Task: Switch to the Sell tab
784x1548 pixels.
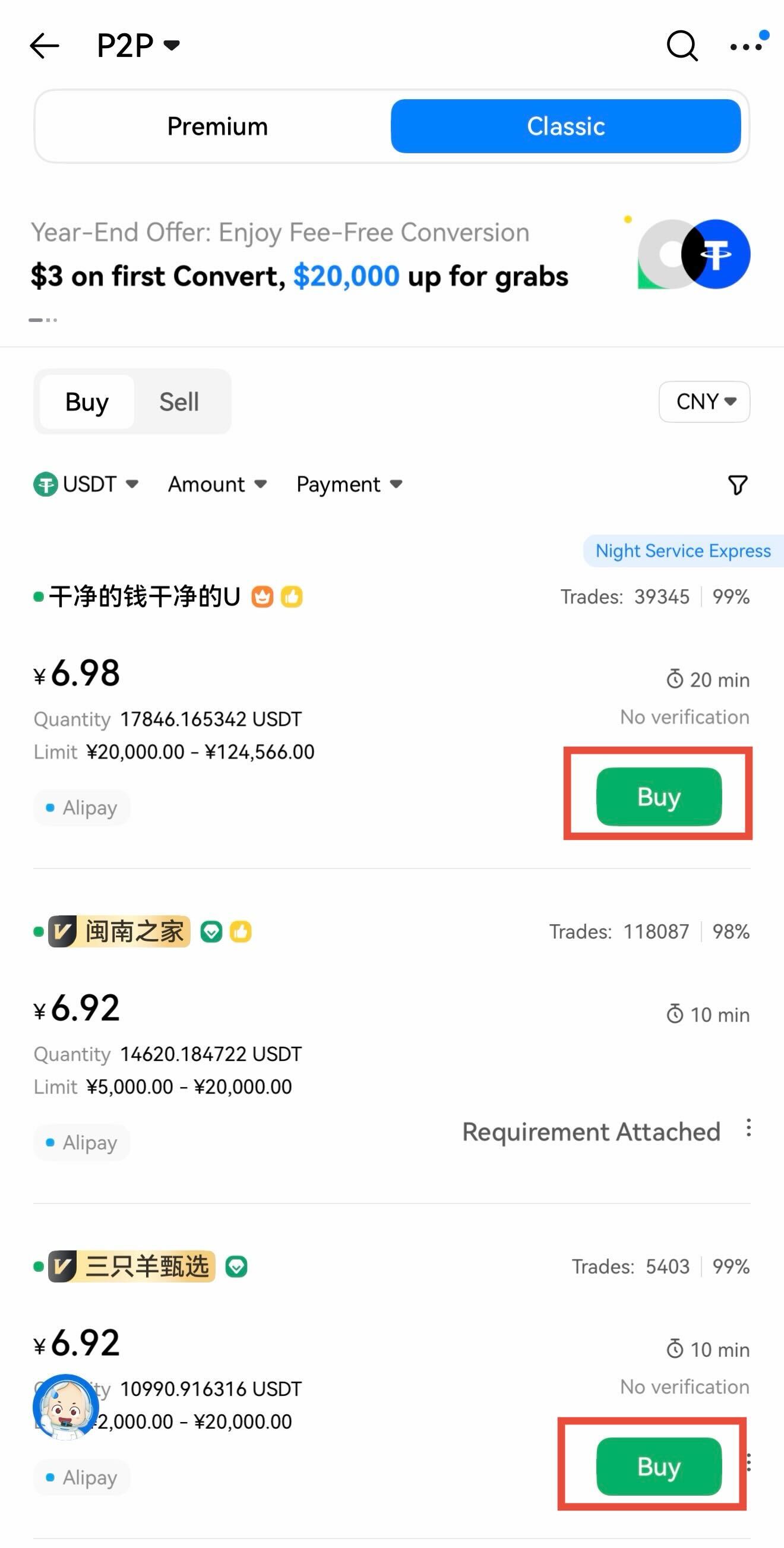Action: (179, 402)
